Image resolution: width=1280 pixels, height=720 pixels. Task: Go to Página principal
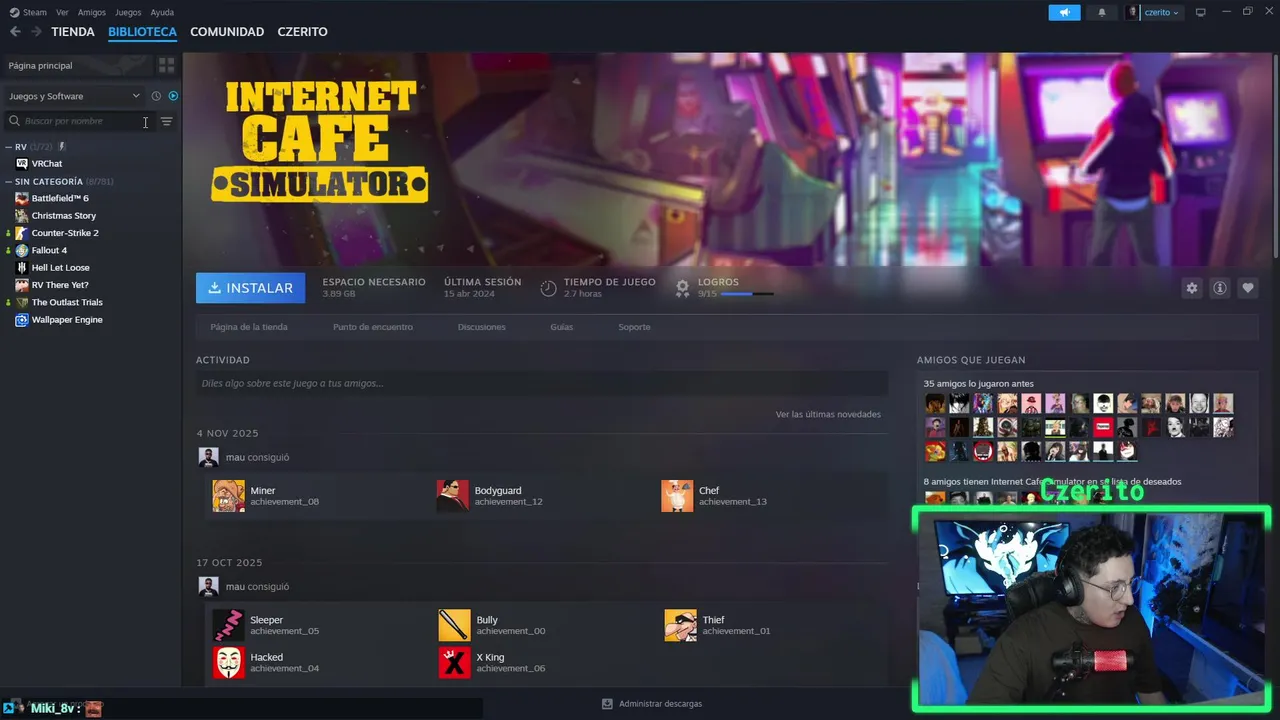click(x=78, y=65)
